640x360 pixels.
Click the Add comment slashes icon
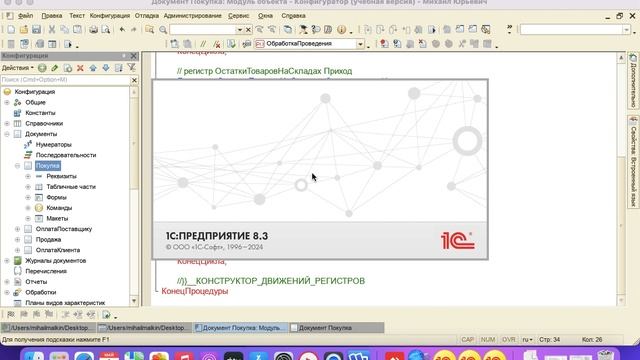(x=203, y=44)
